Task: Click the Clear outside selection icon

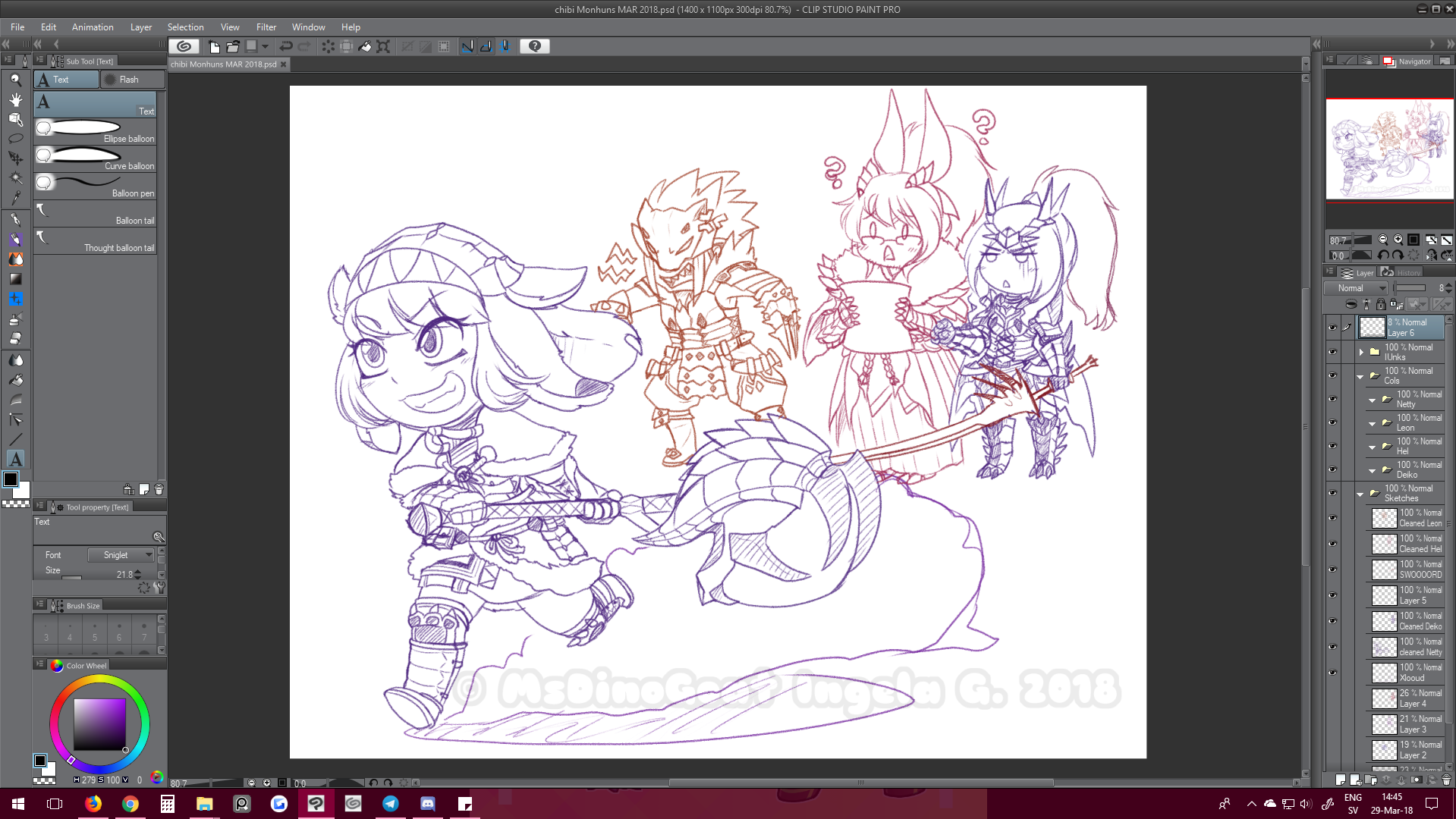Action: 346,46
